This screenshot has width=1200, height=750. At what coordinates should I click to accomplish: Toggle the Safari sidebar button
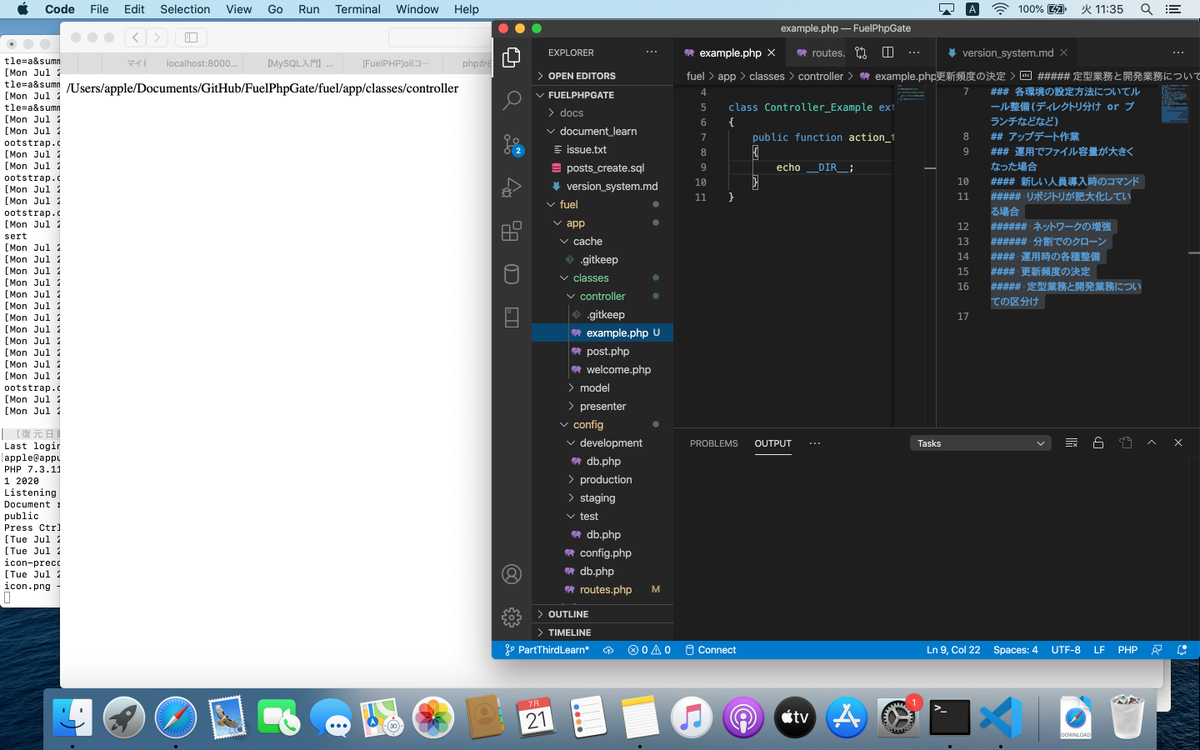coord(190,38)
